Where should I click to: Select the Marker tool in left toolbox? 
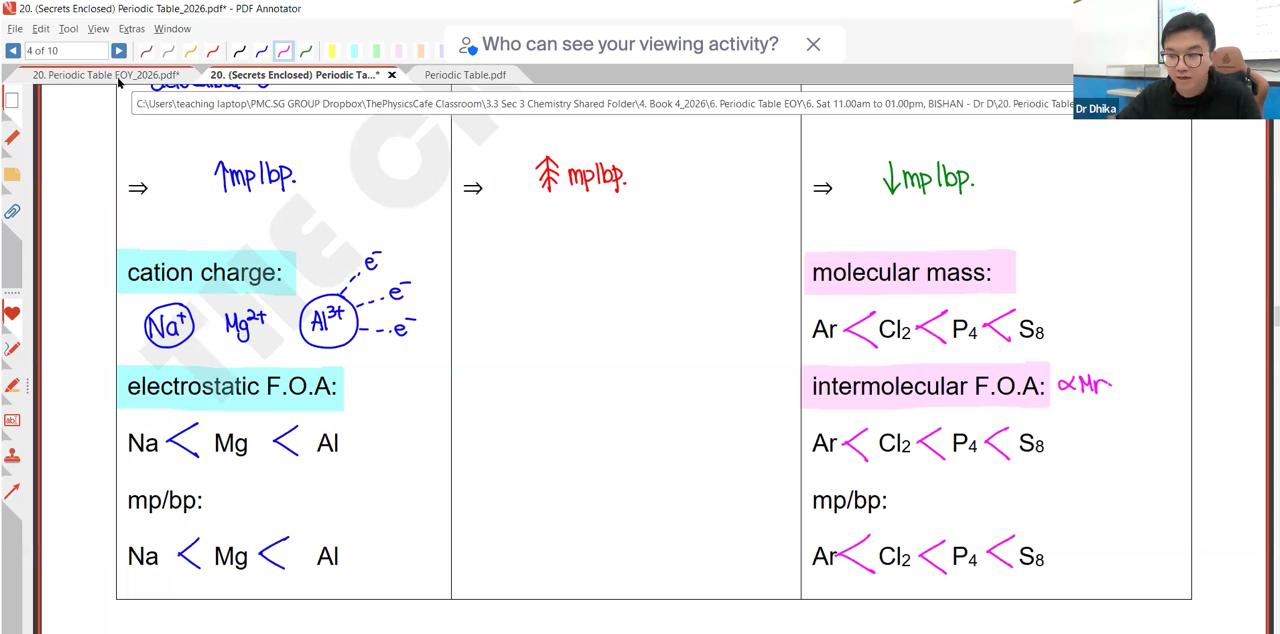tap(12, 385)
